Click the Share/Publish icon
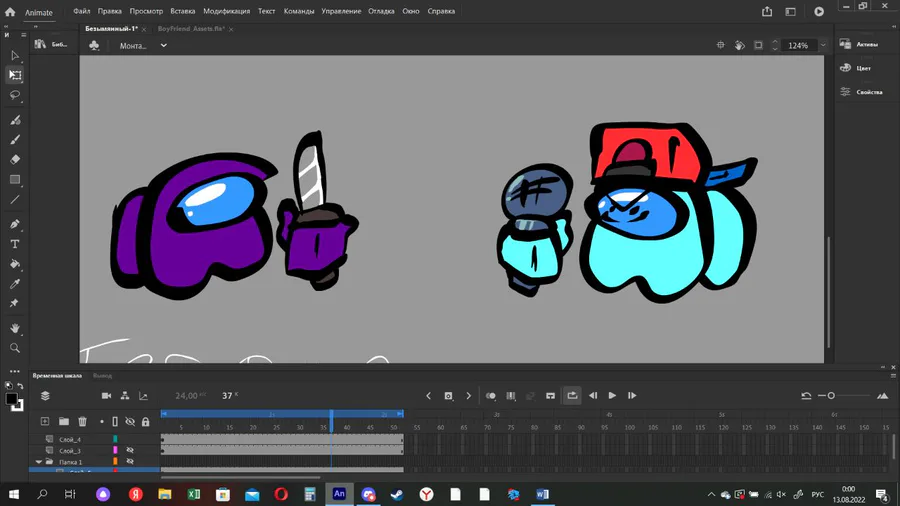This screenshot has width=900, height=506. (x=767, y=11)
